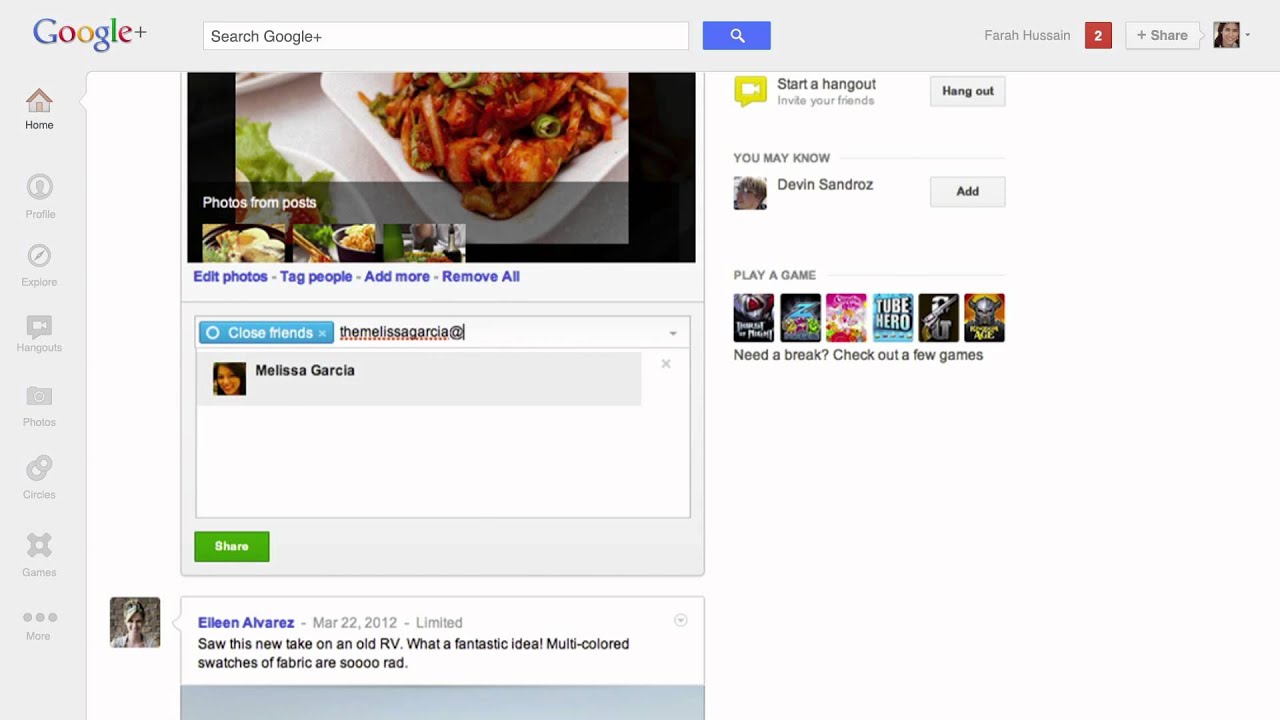Click the Mar 22, 2012 post date

point(354,622)
